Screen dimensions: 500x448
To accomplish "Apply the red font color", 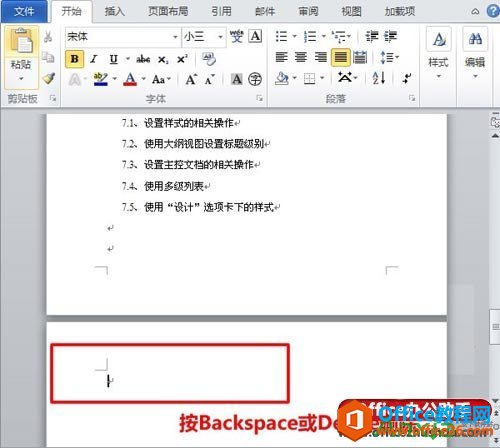I will 130,79.
